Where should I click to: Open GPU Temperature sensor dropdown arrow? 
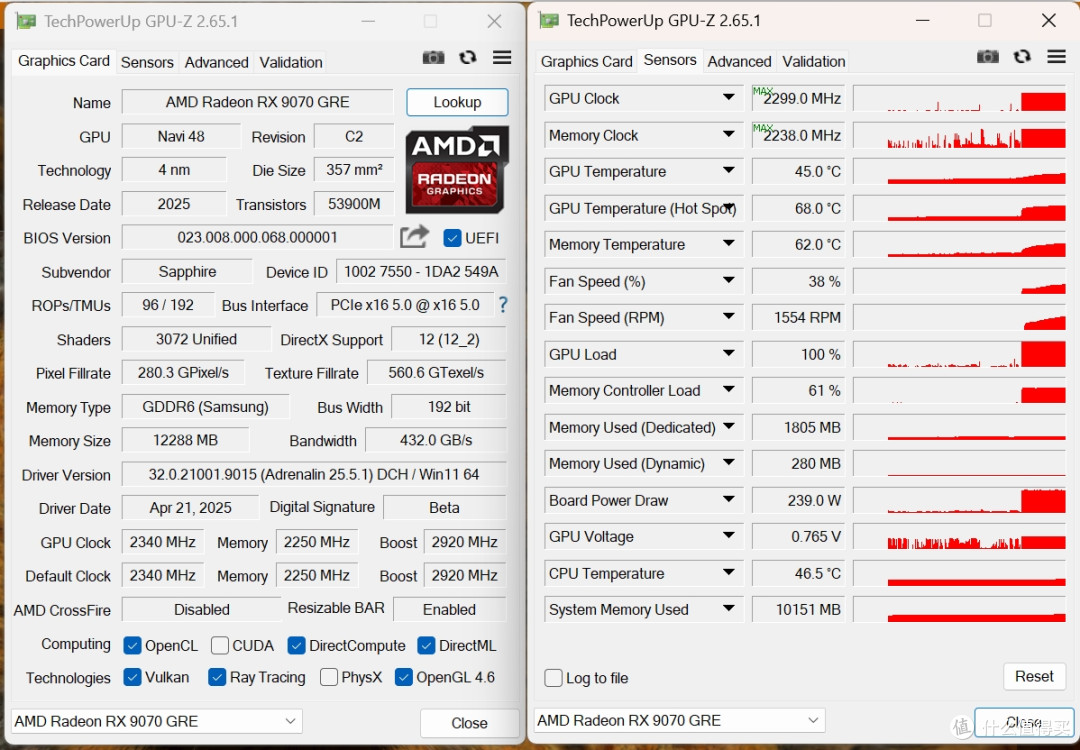click(x=728, y=170)
